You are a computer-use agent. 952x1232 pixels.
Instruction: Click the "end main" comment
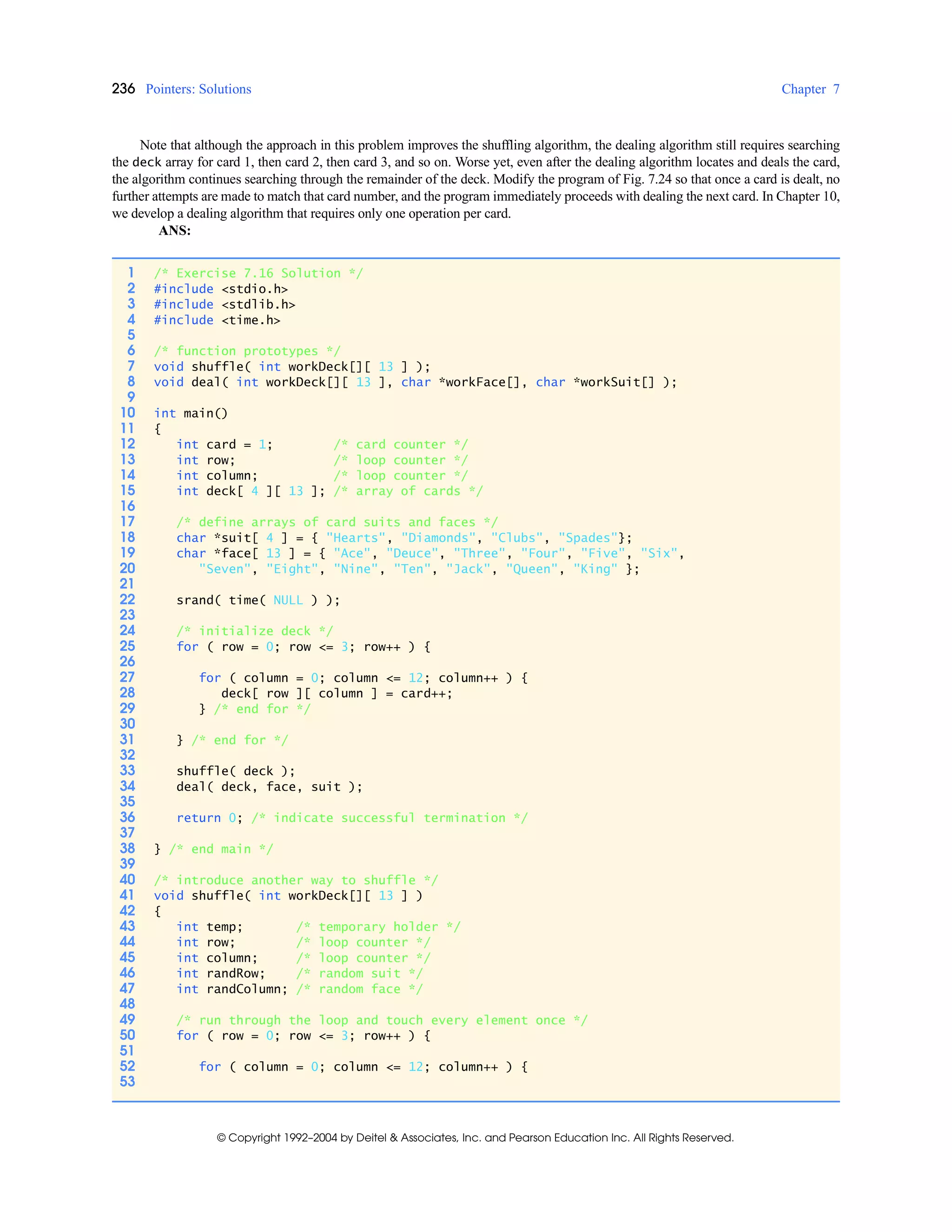220,849
